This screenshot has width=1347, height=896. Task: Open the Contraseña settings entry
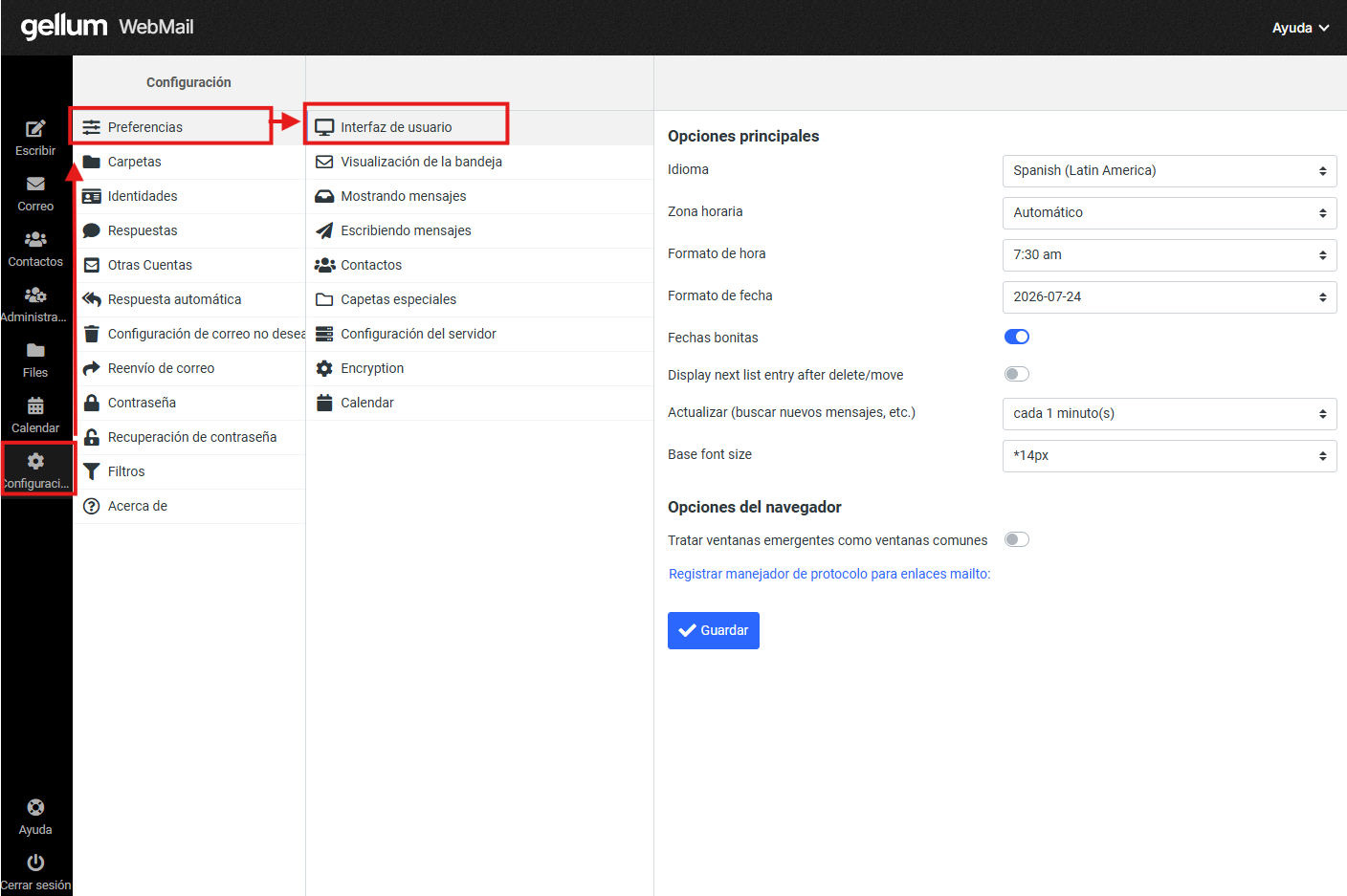(189, 403)
